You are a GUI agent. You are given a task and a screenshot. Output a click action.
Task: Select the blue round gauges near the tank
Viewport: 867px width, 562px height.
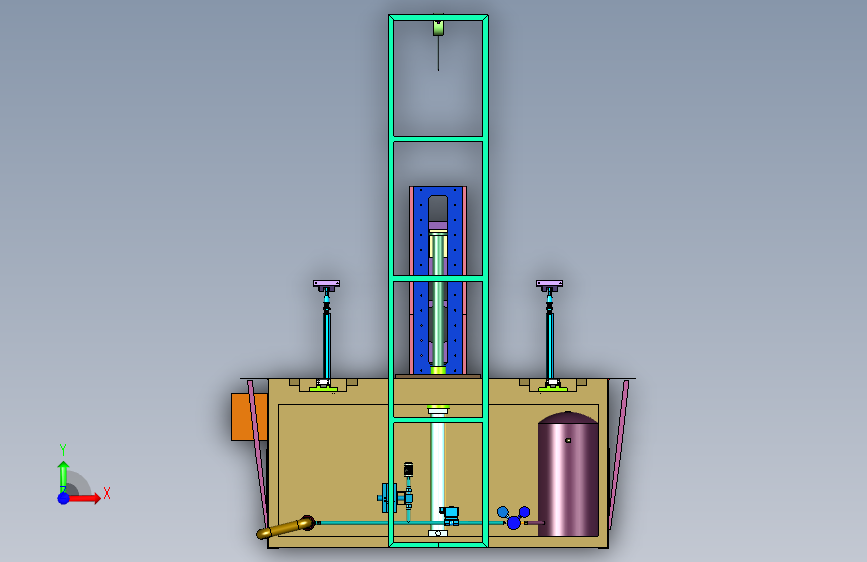point(514,518)
